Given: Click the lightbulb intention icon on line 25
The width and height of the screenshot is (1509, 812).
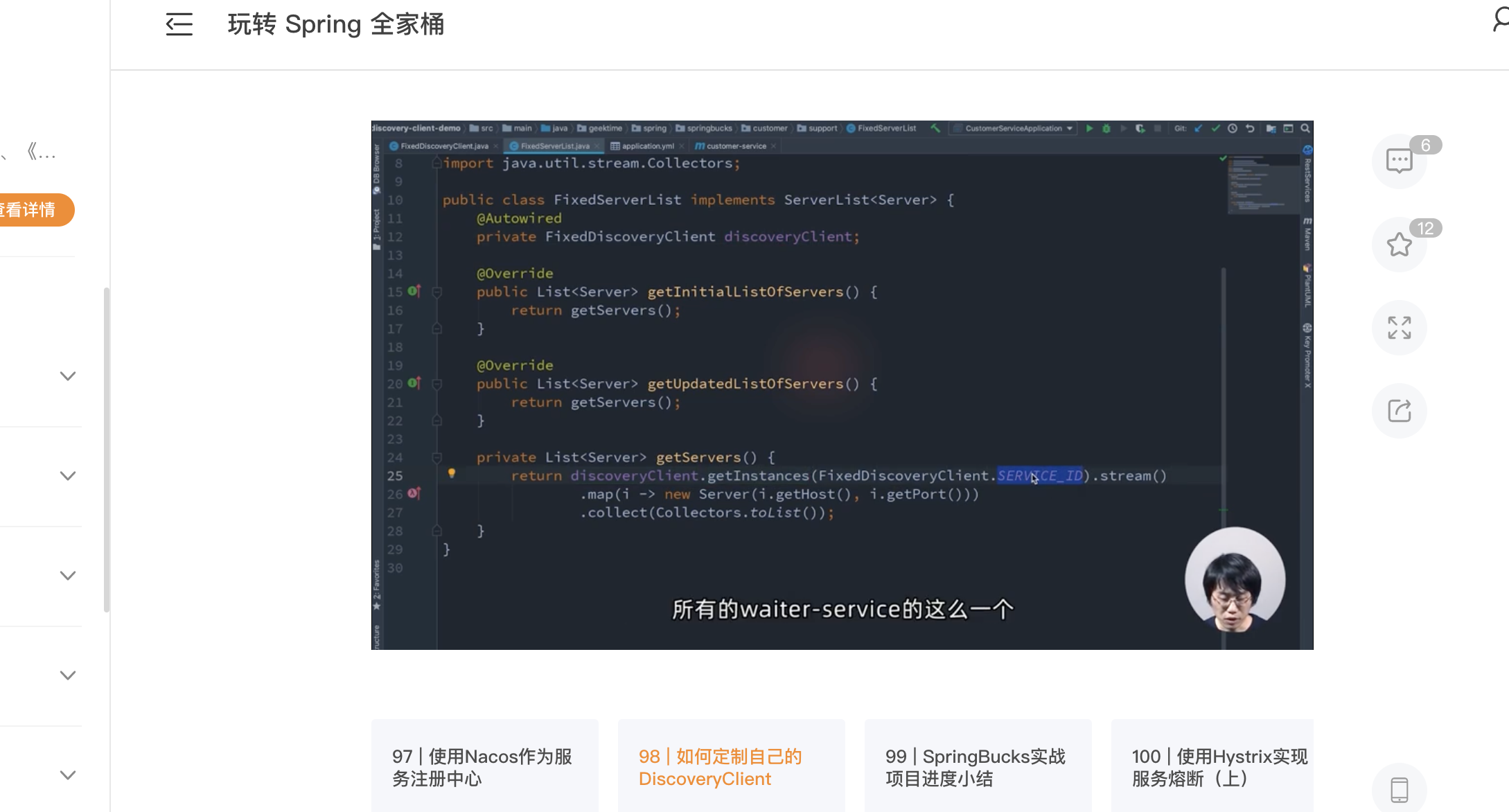Looking at the screenshot, I should tap(452, 473).
